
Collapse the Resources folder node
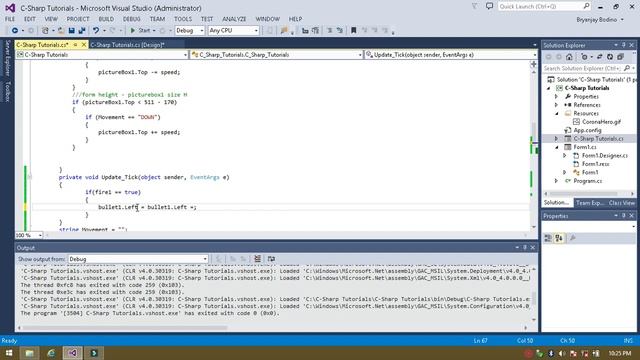pyautogui.click(x=556, y=113)
